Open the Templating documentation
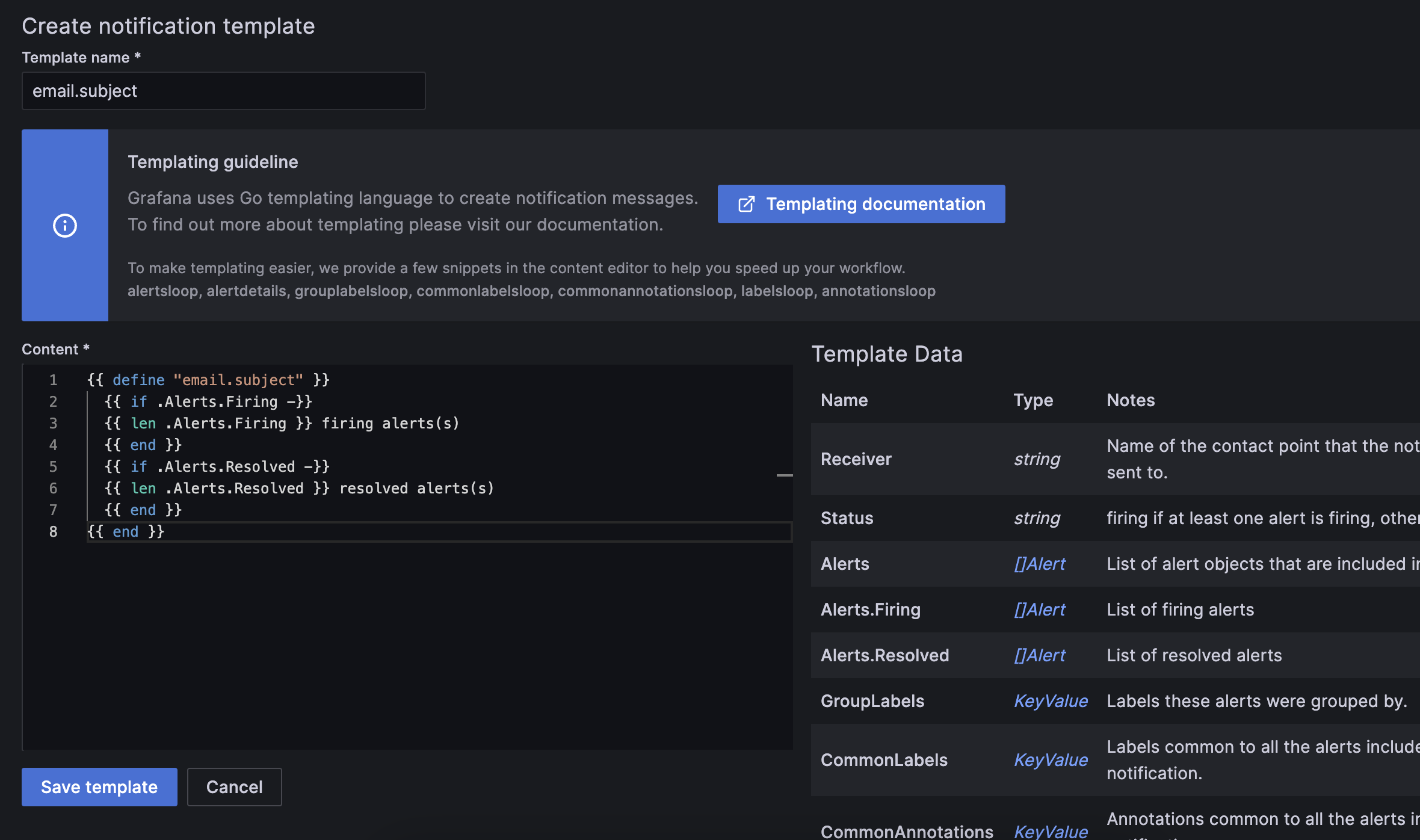 (x=862, y=204)
